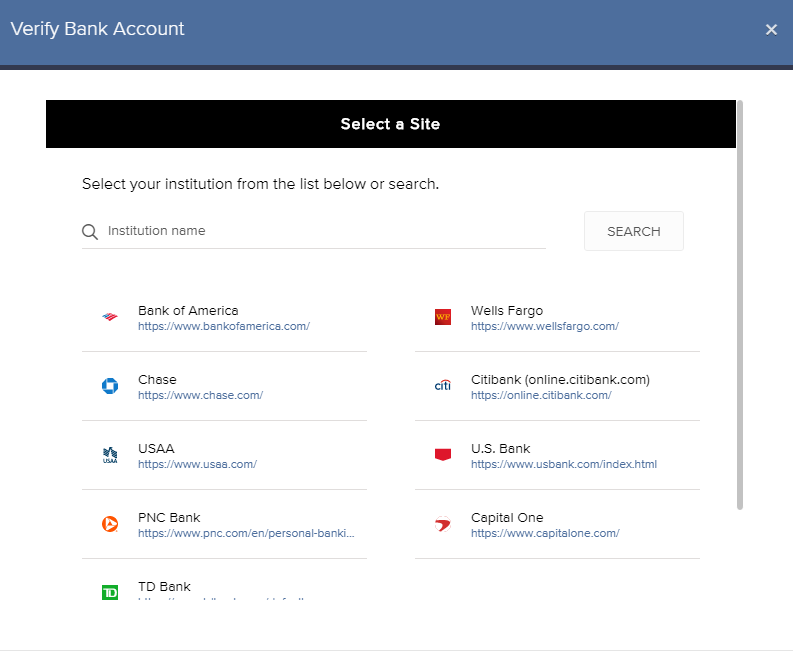793x651 pixels.
Task: Select the Wells Fargo name text
Action: coord(507,311)
